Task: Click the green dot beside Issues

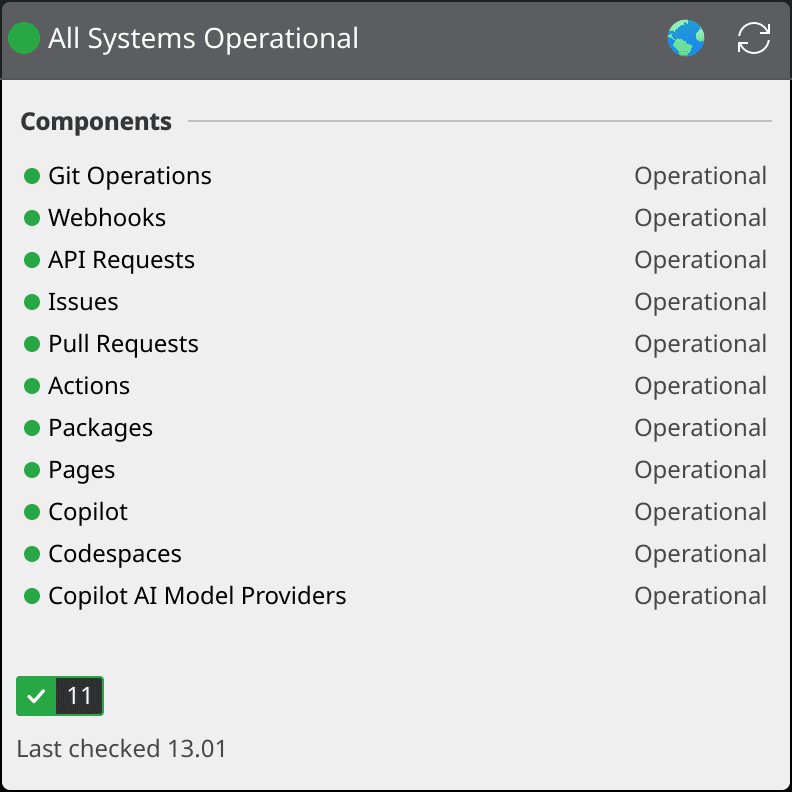Action: coord(32,302)
